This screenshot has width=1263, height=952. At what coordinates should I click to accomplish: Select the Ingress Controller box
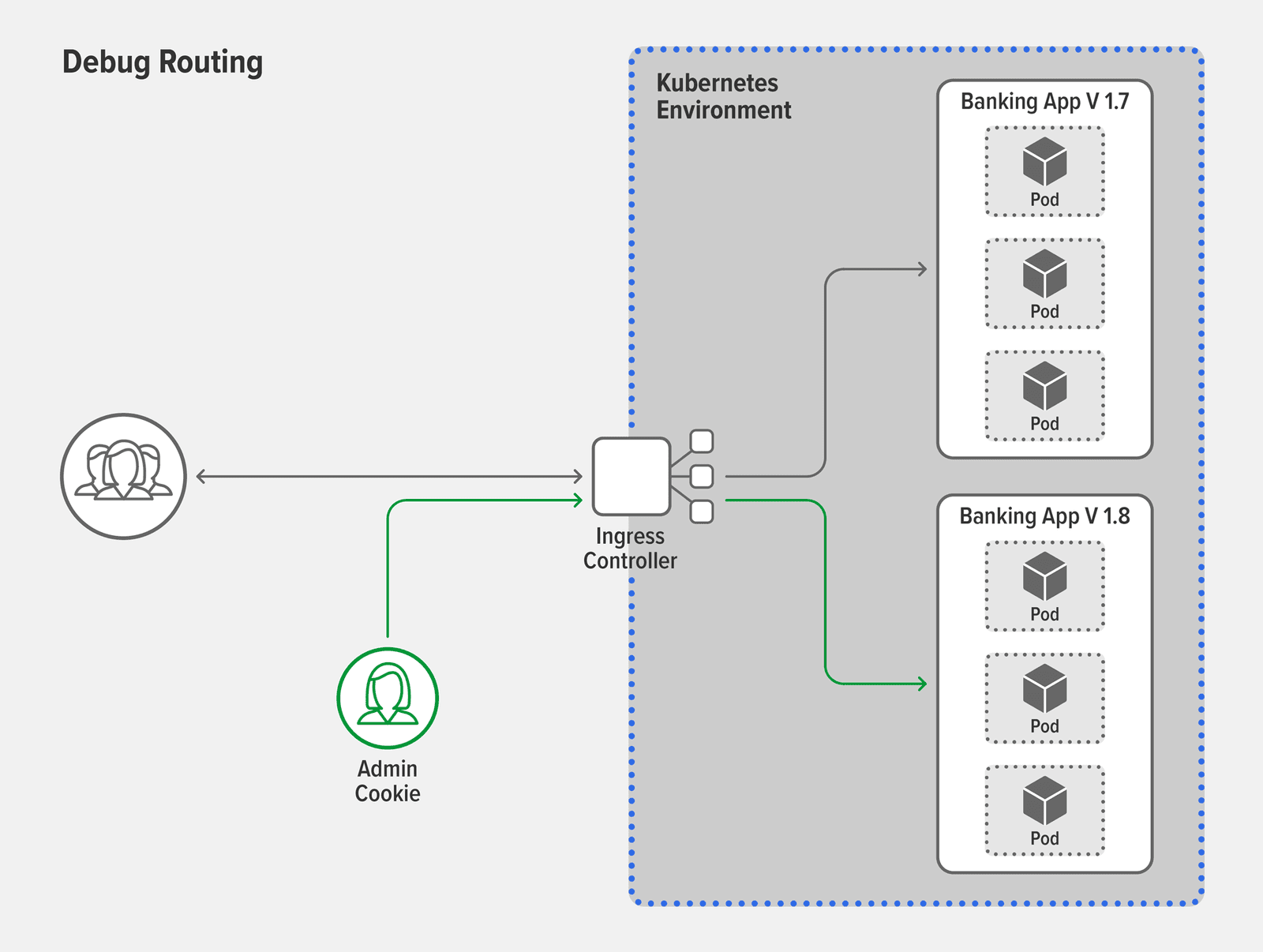[631, 476]
